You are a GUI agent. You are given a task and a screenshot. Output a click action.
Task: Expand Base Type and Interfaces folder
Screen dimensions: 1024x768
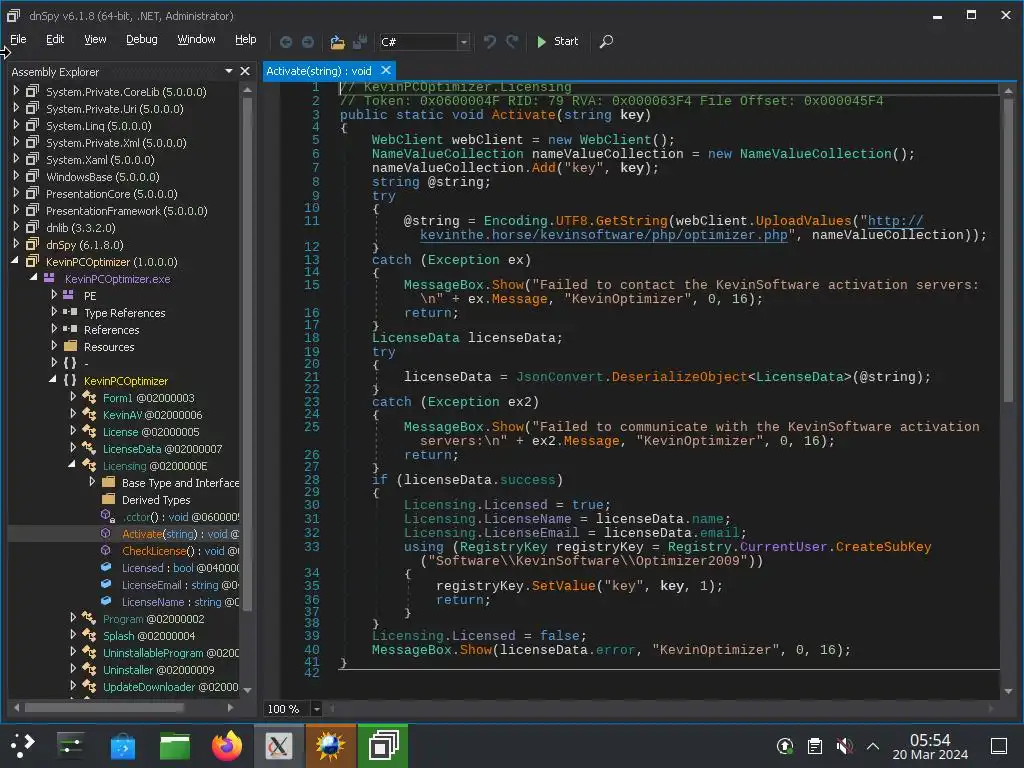(x=92, y=482)
